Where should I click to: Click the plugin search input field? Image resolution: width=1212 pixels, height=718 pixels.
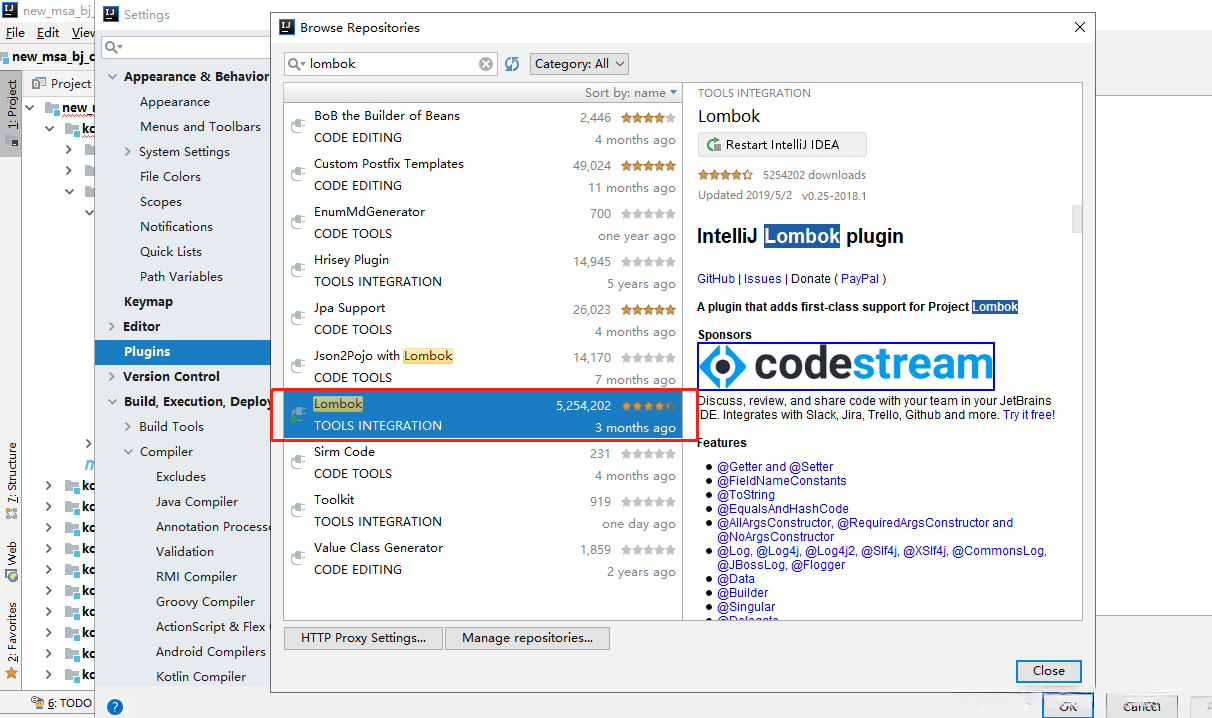[x=392, y=64]
